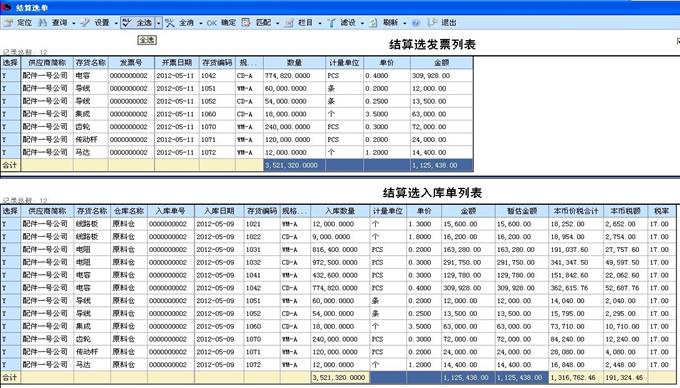
Task: Click the 全消 (deselect all) icon
Action: (170, 23)
